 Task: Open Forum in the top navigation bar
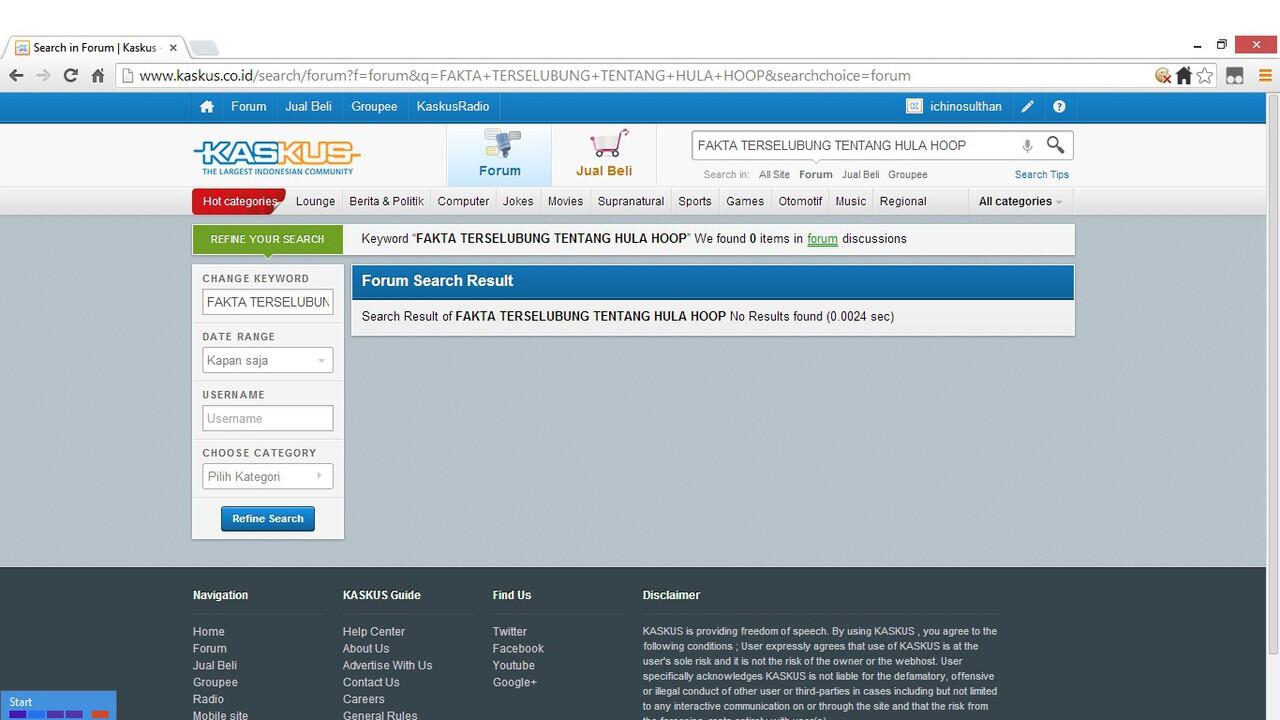[249, 106]
